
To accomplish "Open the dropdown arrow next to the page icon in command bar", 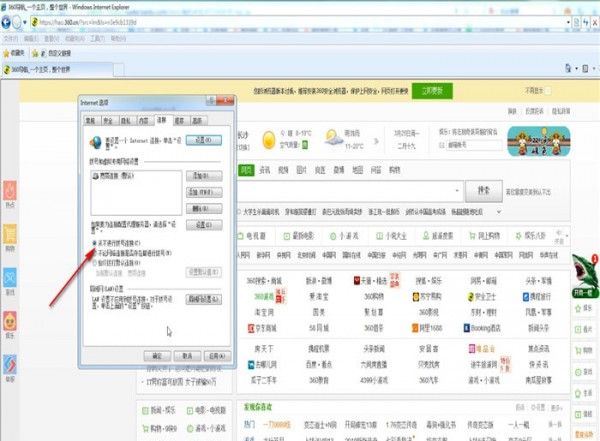I will [594, 69].
